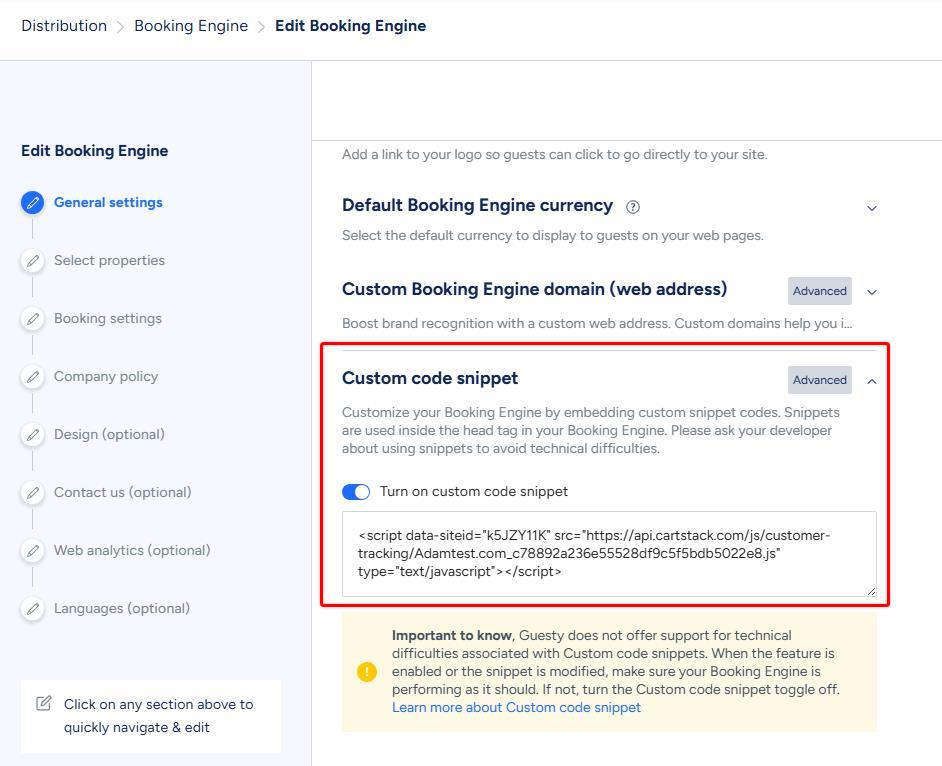Open Design (optional) step
Screen dimensions: 942x766
coord(109,434)
